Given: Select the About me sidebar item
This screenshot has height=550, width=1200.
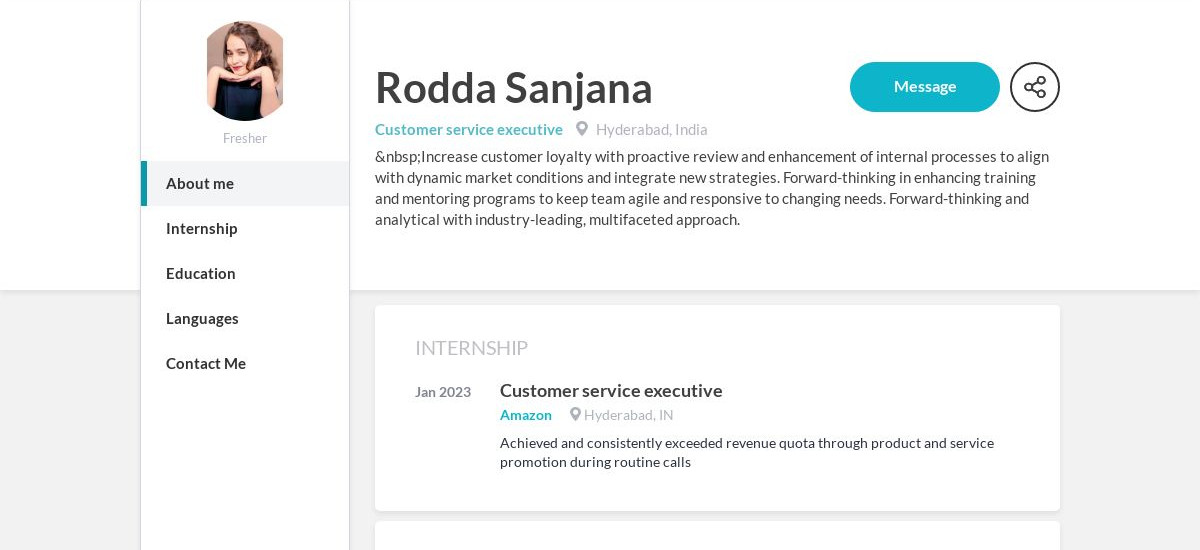Looking at the screenshot, I should [x=200, y=184].
